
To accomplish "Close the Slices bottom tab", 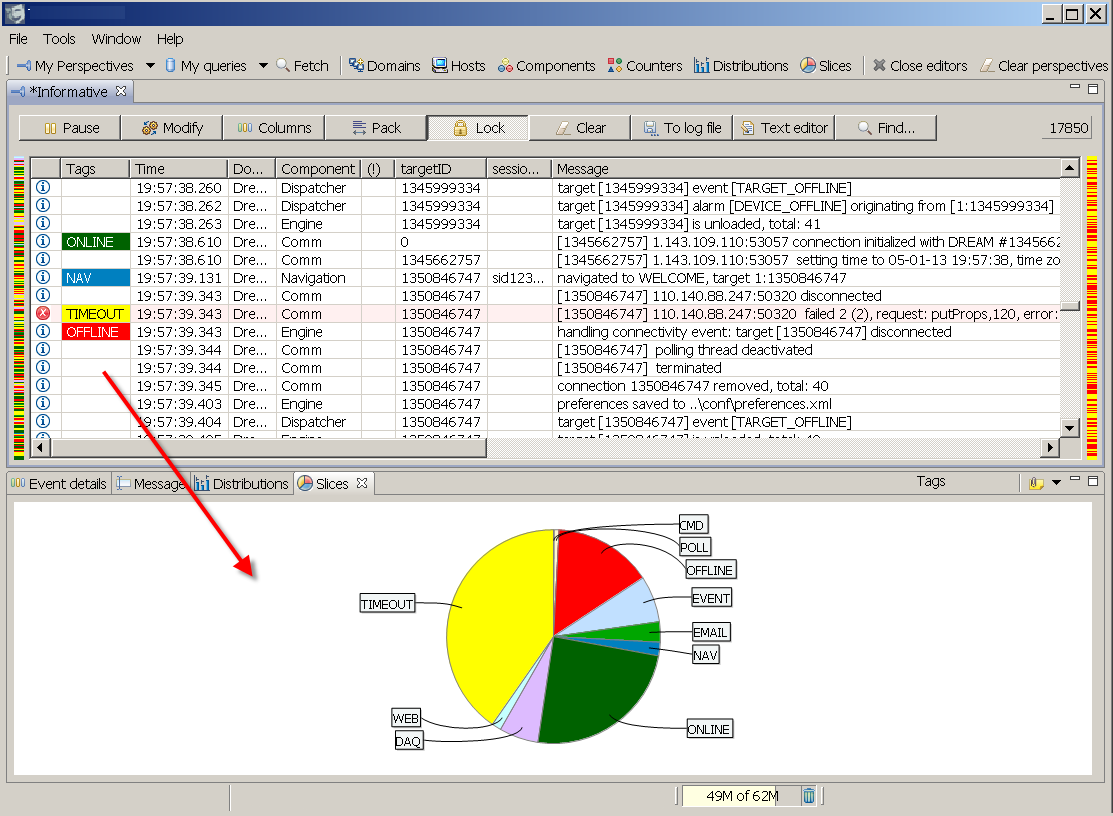I will (362, 483).
